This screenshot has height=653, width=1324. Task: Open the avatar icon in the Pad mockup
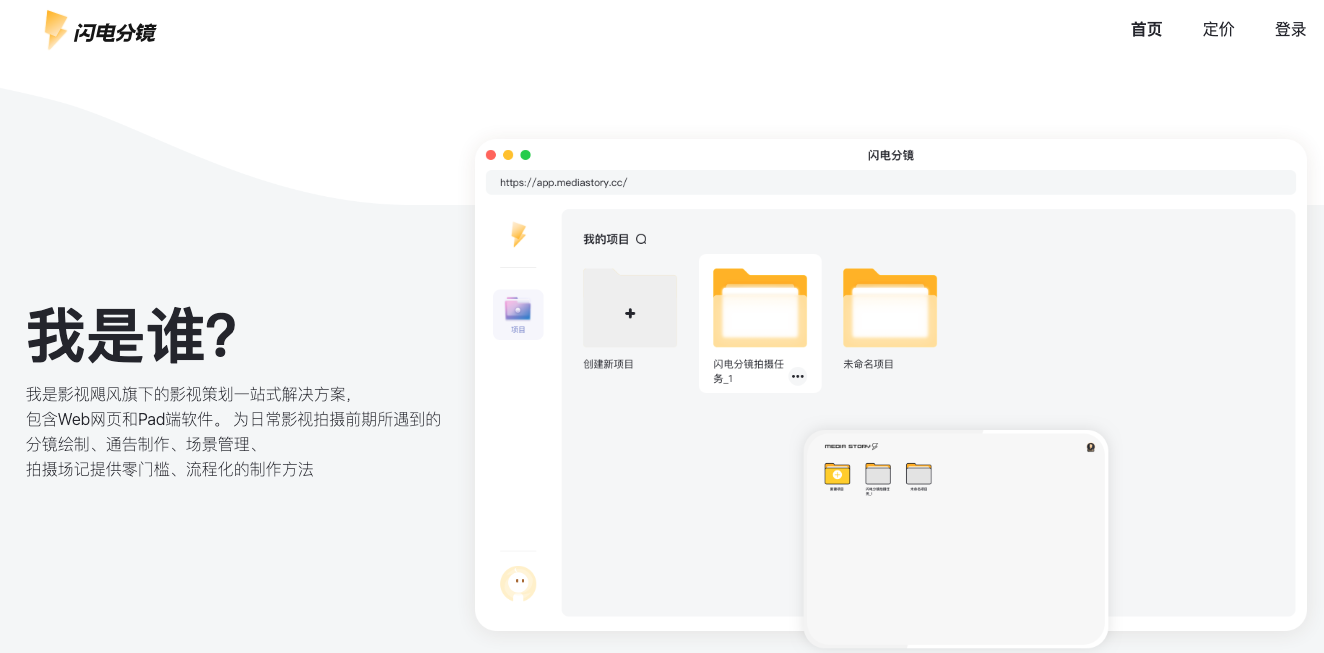(1090, 447)
